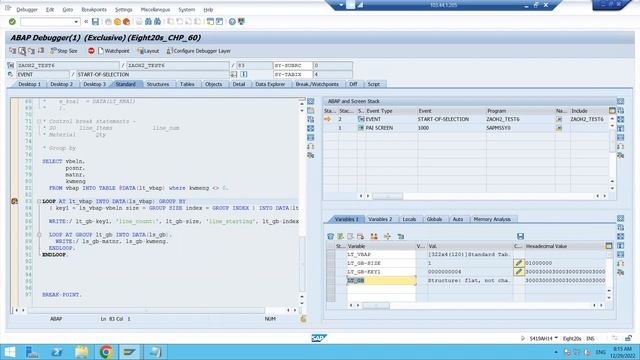Collapse the LOOP AT lt_vbap block
640x360 pixels.
[39, 201]
